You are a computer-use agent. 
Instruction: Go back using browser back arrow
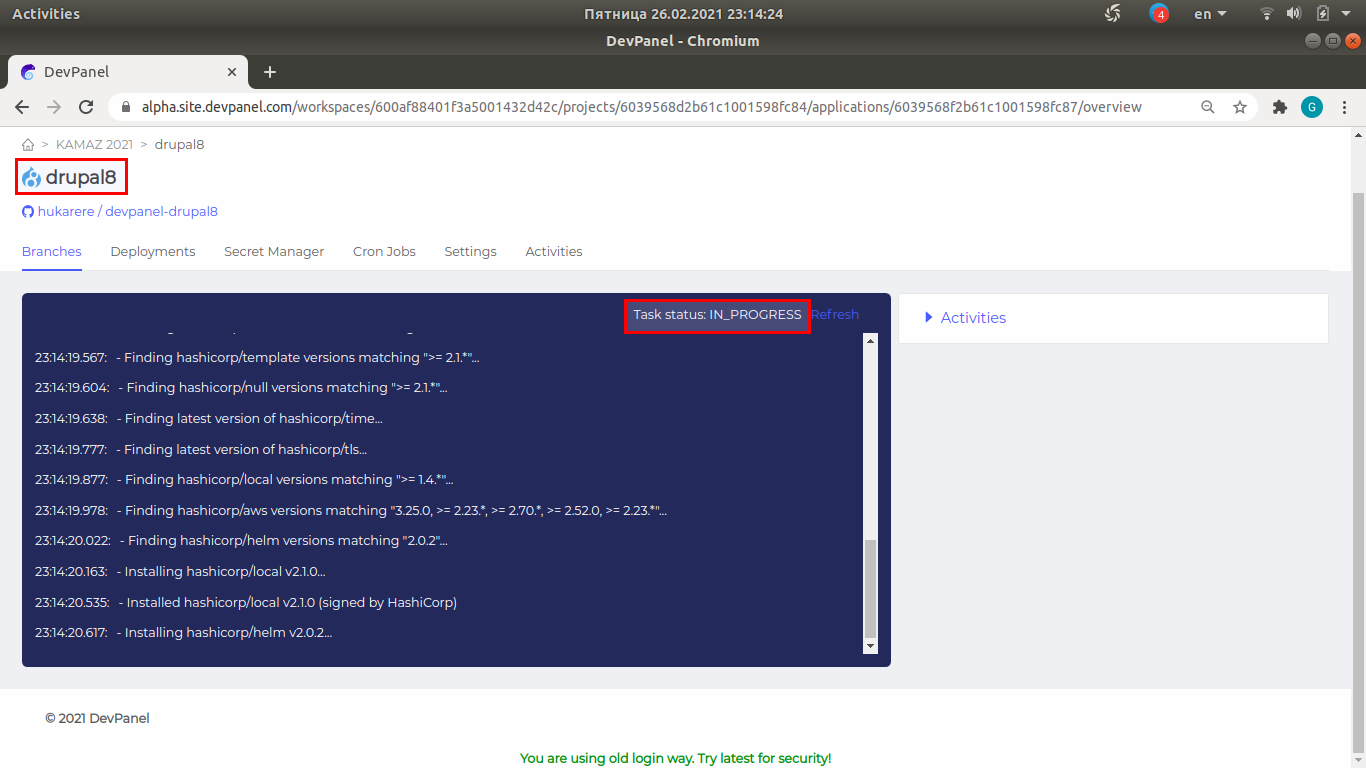click(22, 107)
